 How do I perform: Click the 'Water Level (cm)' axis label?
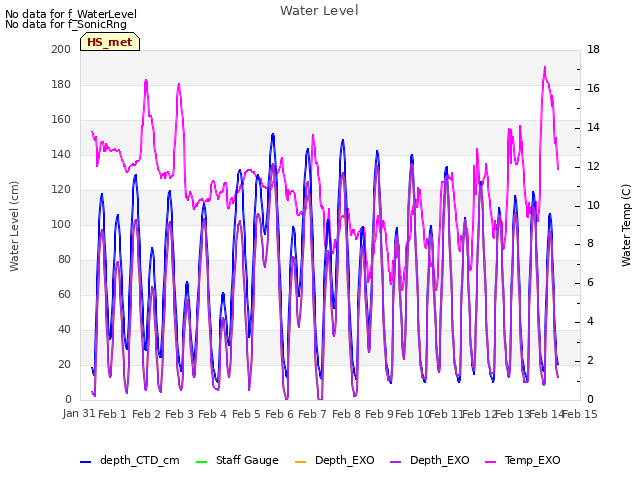pos(14,226)
